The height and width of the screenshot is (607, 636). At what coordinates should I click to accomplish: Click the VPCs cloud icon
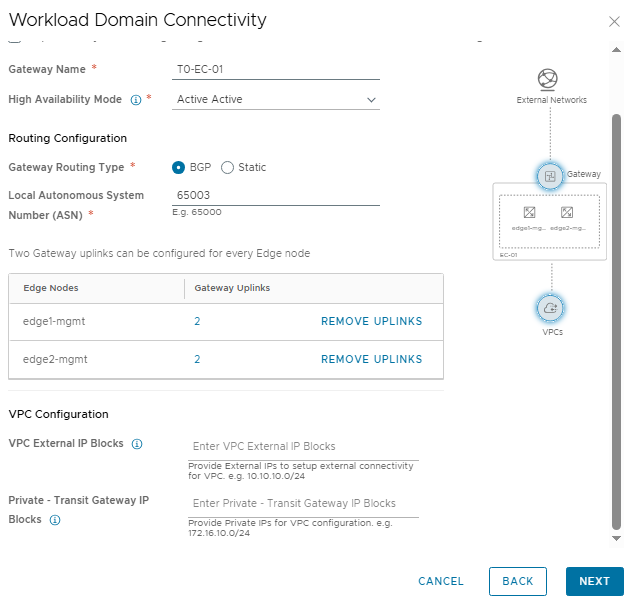click(x=550, y=308)
